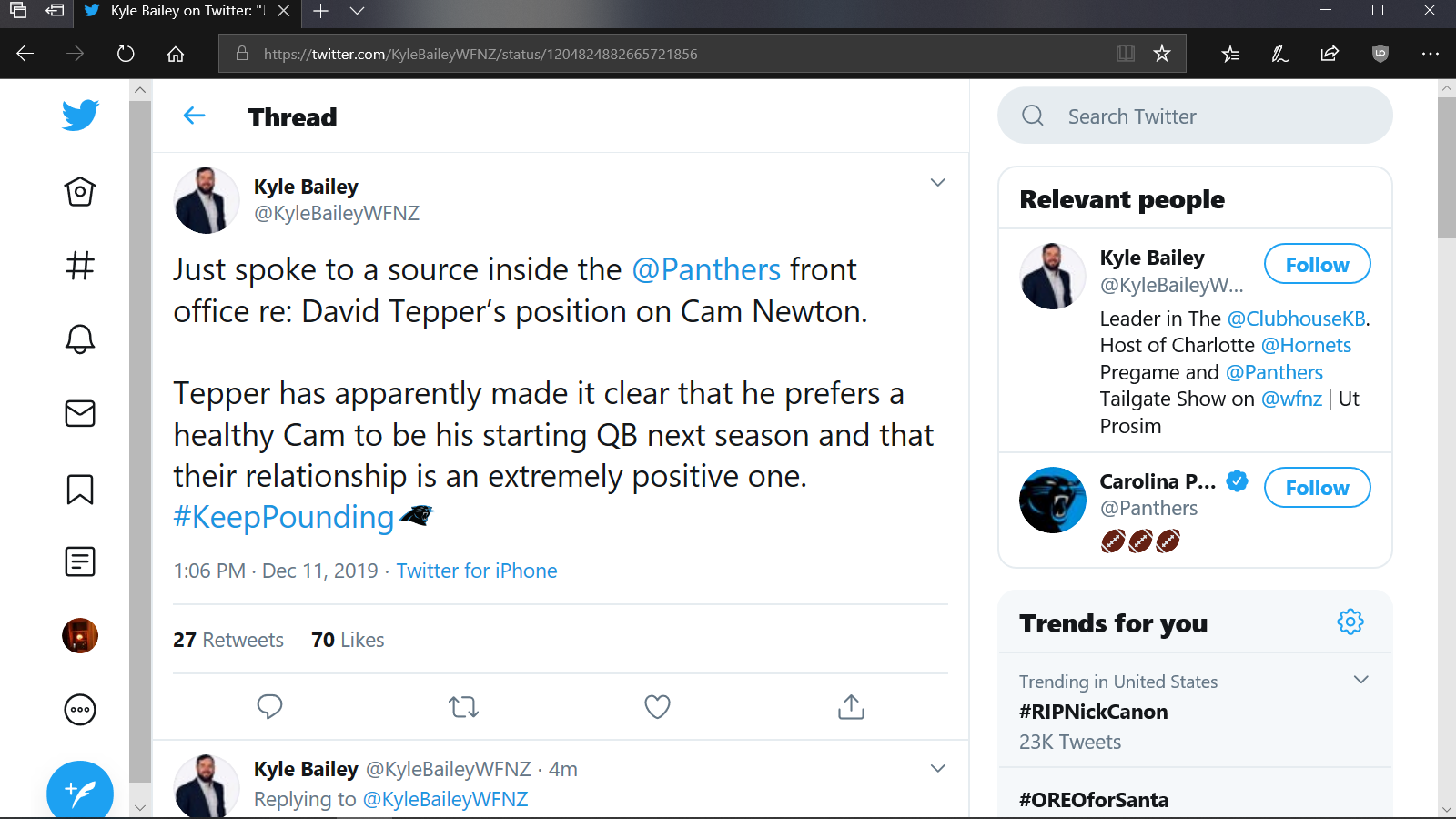Viewport: 1456px width, 819px height.
Task: Open Twitter Home from sidebar icon
Action: (80, 191)
